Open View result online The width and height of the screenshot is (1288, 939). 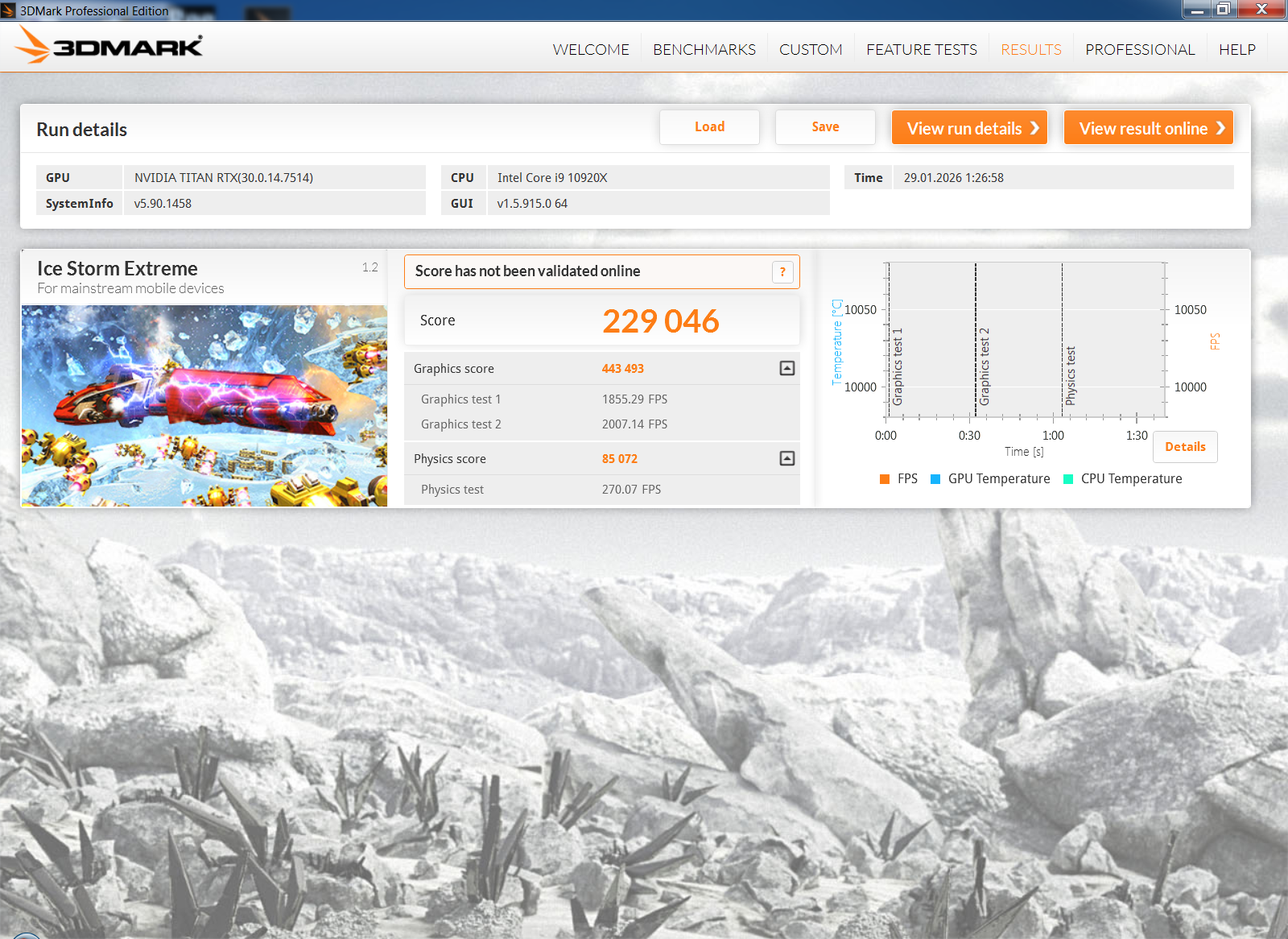pyautogui.click(x=1149, y=128)
